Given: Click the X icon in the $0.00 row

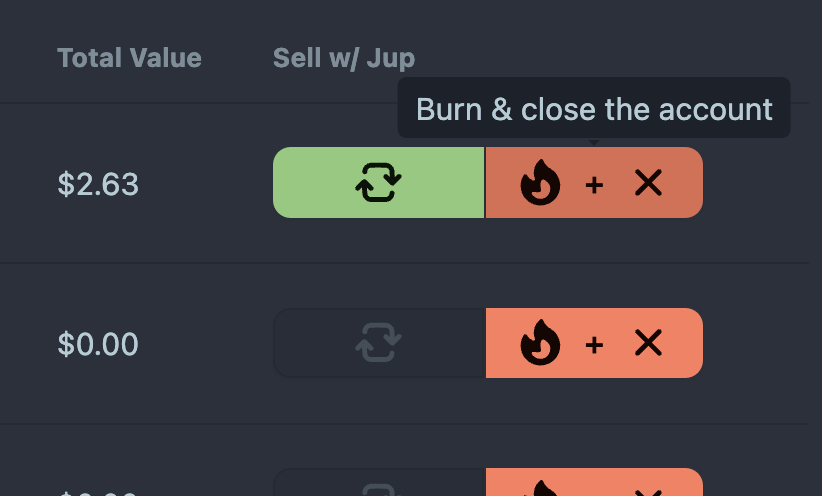Looking at the screenshot, I should point(648,344).
